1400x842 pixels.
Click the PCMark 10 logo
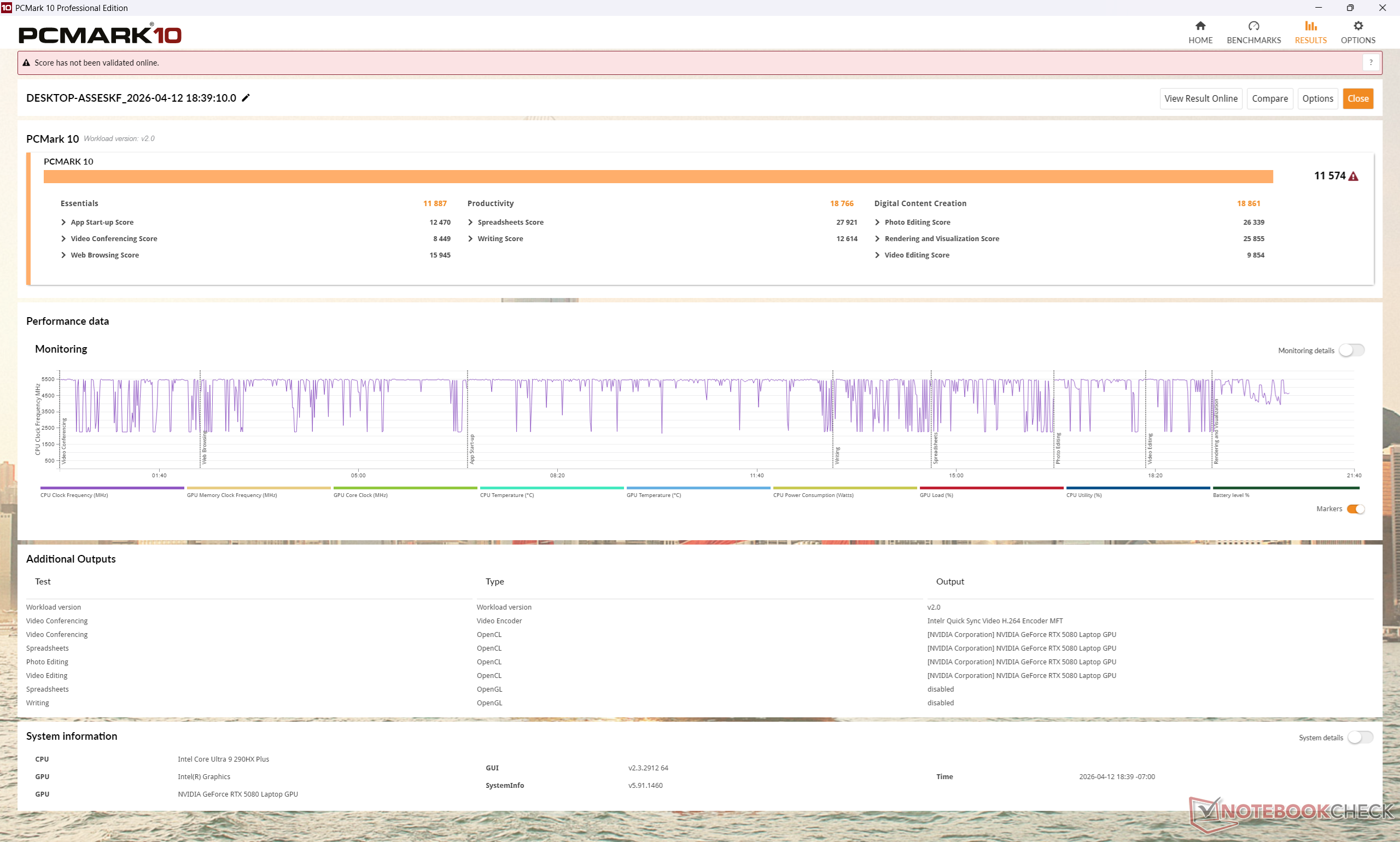point(100,34)
